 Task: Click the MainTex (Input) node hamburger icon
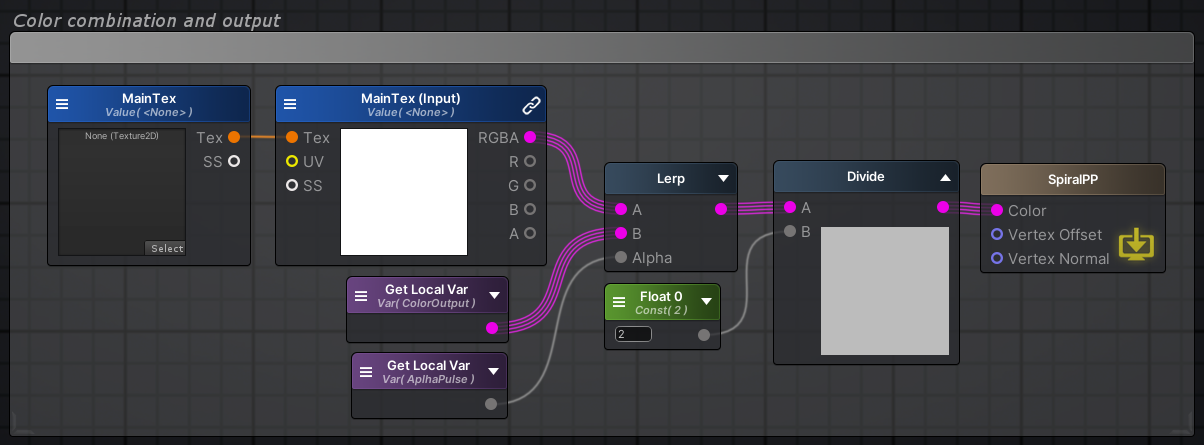[x=290, y=104]
